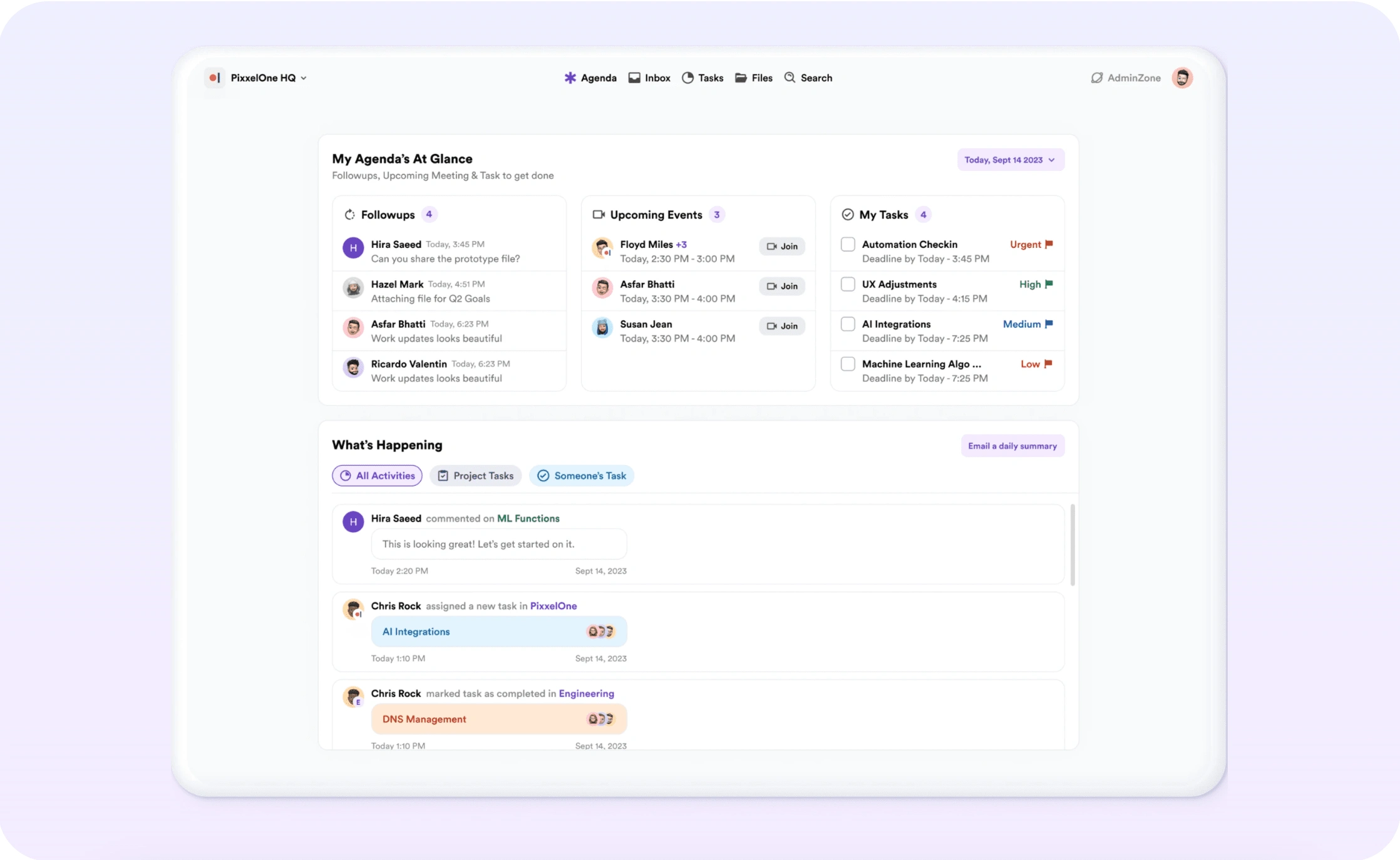Expand the PixxelOne HQ workspace dropdown

click(x=304, y=78)
